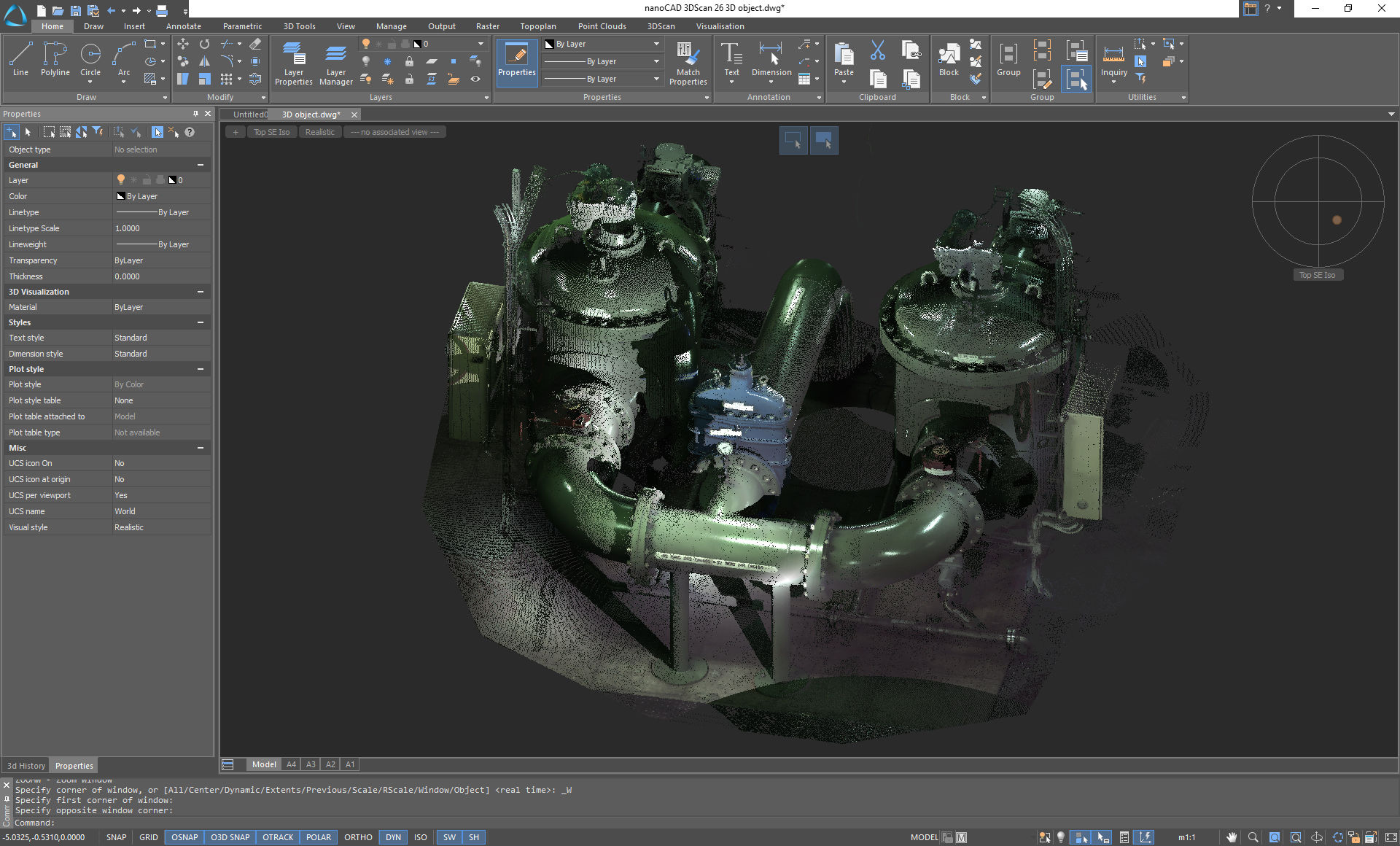Open the ribbon color By Layer dropdown
The height and width of the screenshot is (846, 1400).
tap(602, 44)
